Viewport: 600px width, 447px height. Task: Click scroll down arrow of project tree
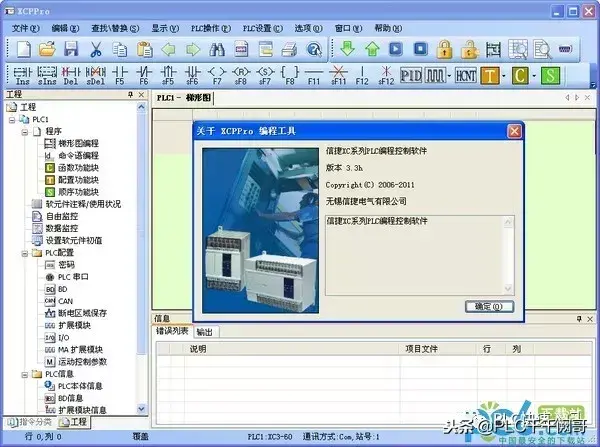tap(141, 409)
